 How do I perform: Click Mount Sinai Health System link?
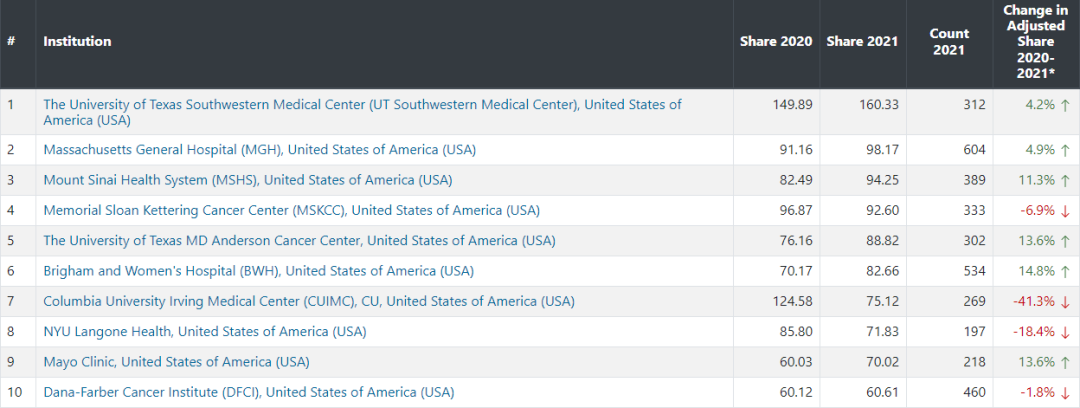[x=247, y=180]
